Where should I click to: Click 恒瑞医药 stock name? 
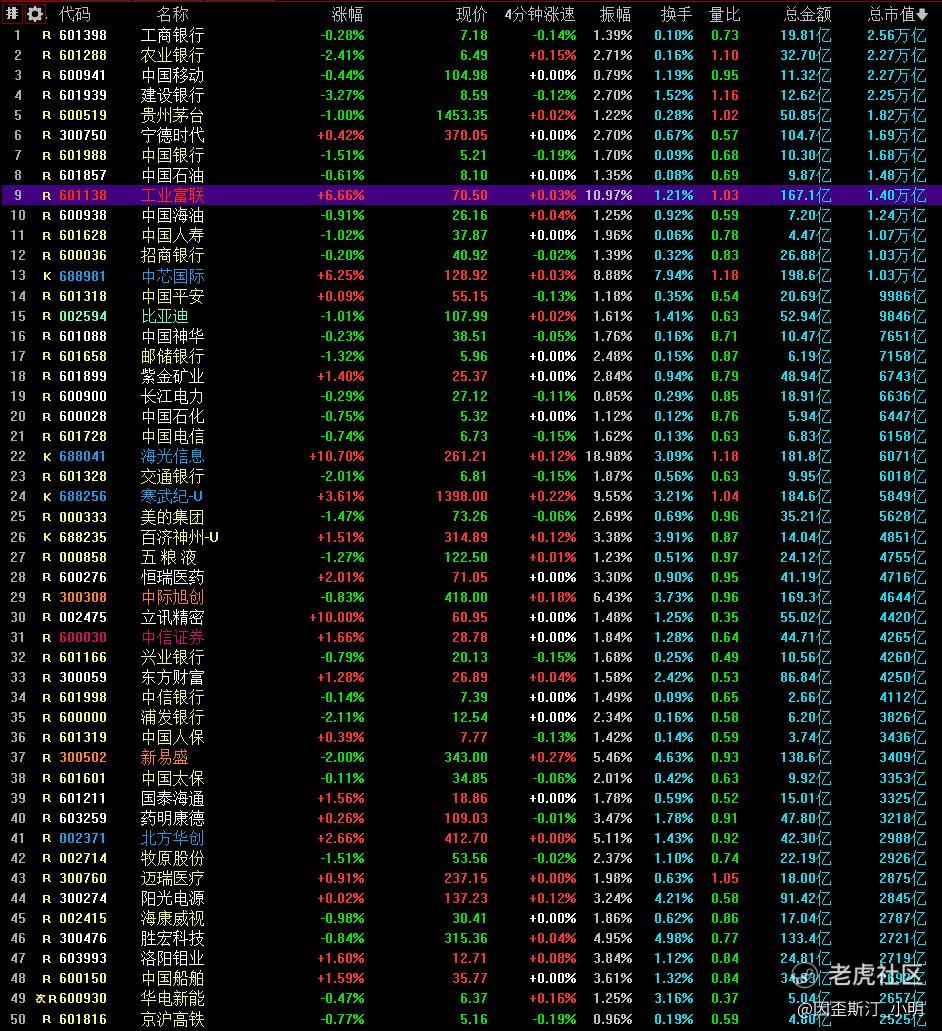pyautogui.click(x=172, y=577)
